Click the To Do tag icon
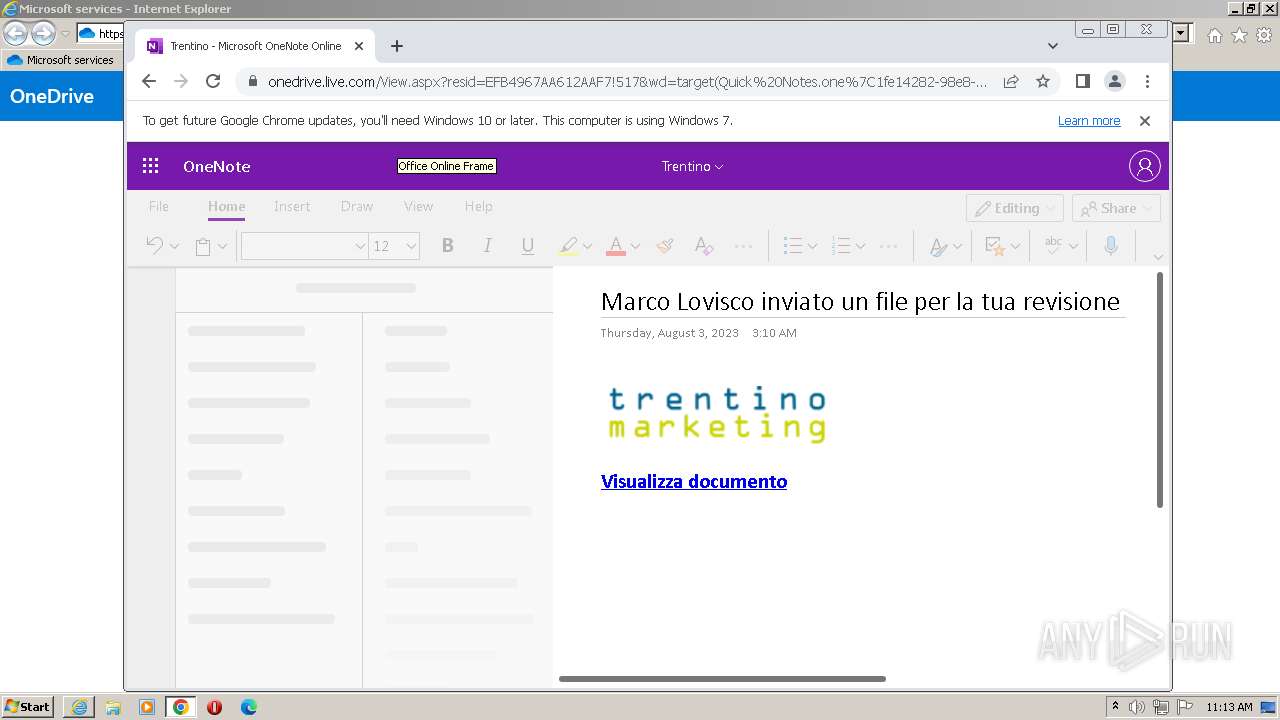 [x=995, y=246]
